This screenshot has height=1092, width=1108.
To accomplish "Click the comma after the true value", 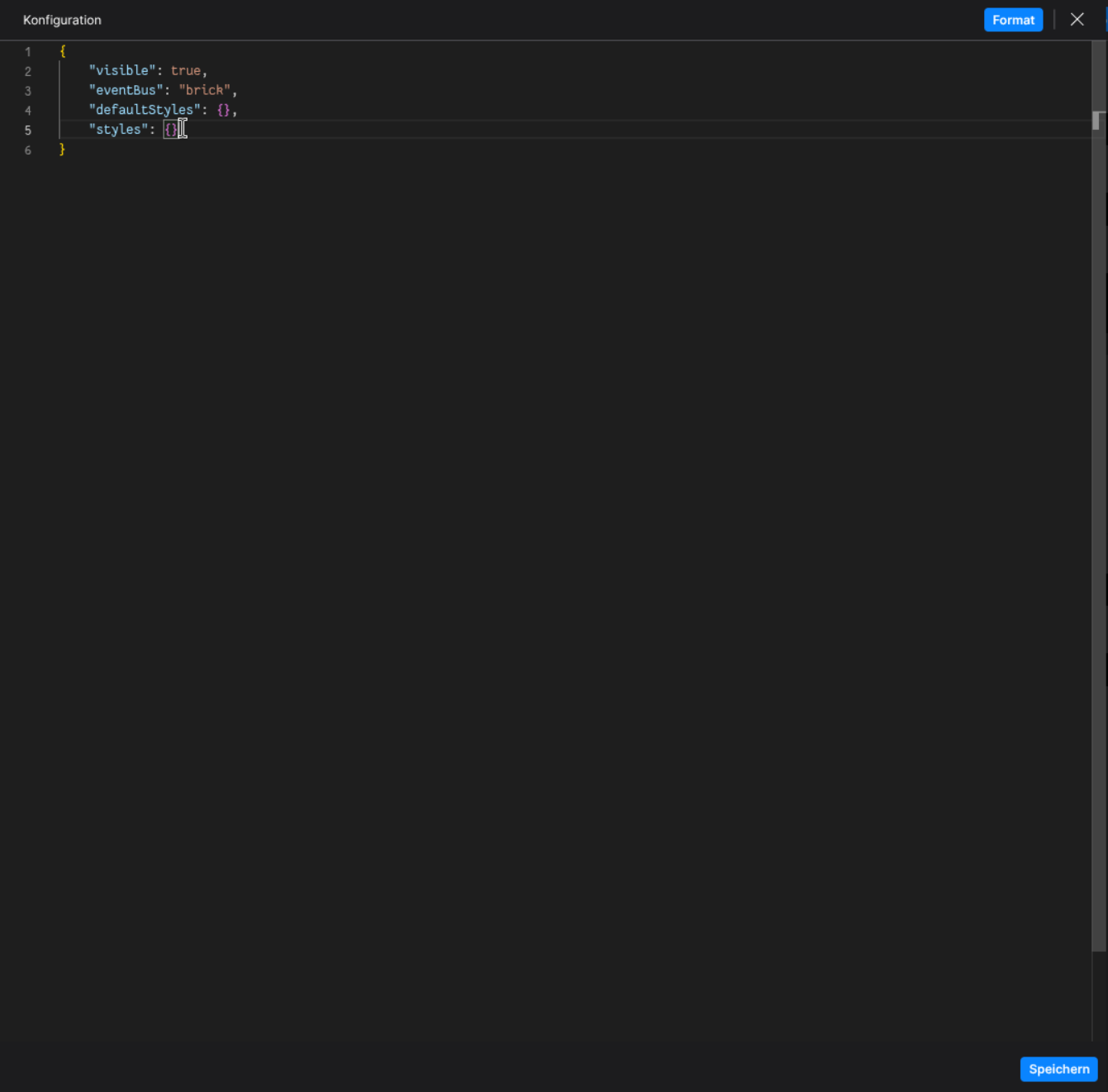I will pos(203,70).
